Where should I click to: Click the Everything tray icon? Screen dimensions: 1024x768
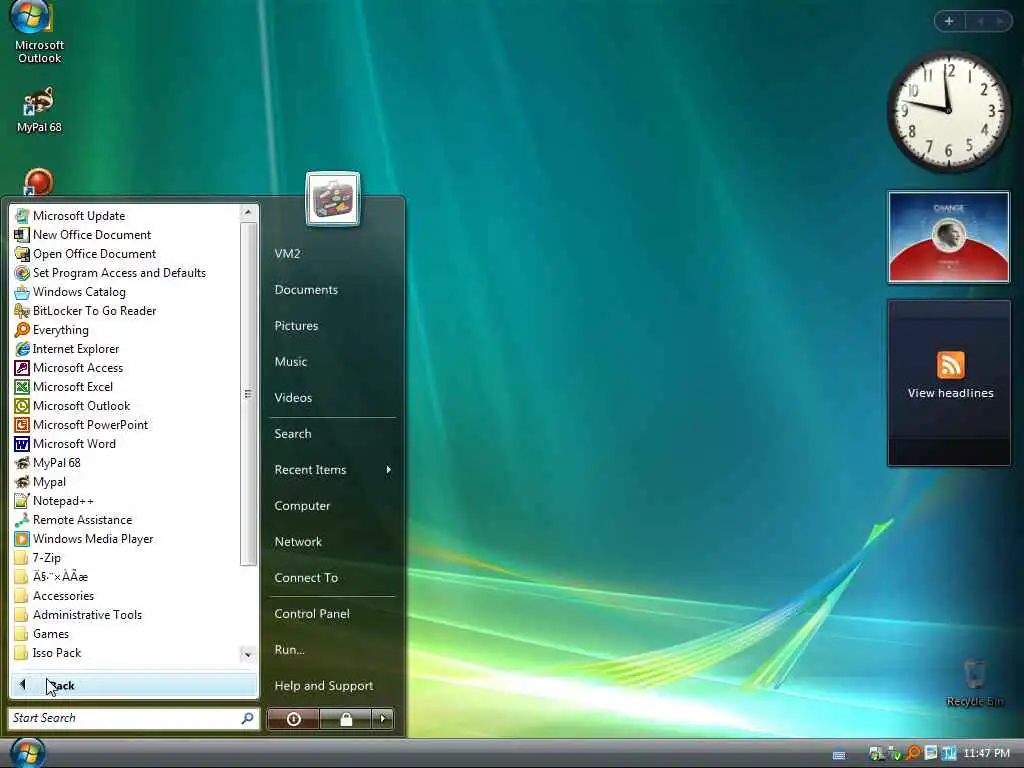913,753
